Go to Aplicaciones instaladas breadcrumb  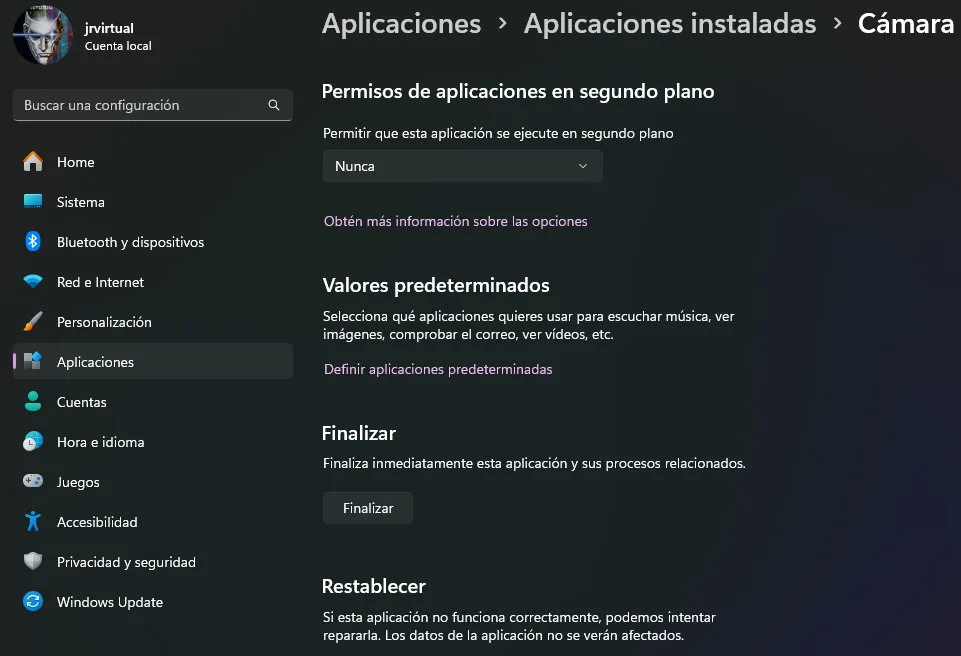[x=670, y=24]
